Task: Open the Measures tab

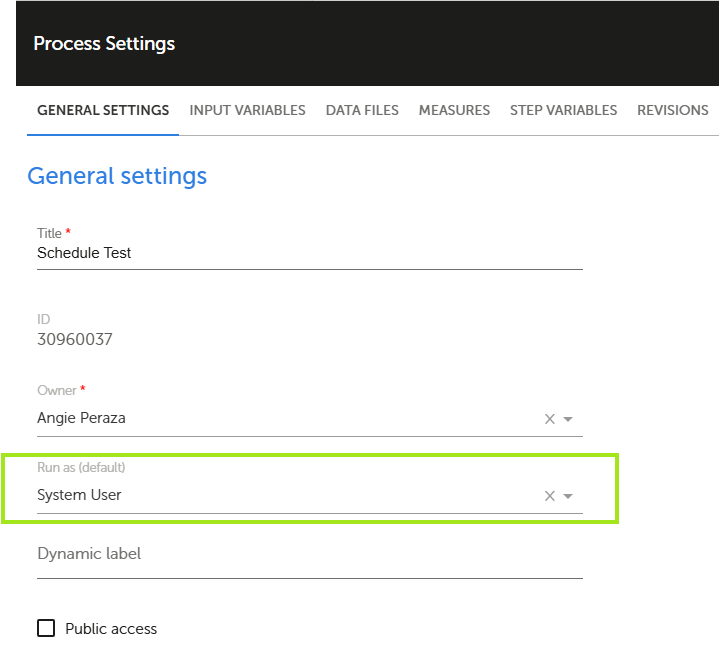Action: tap(454, 110)
